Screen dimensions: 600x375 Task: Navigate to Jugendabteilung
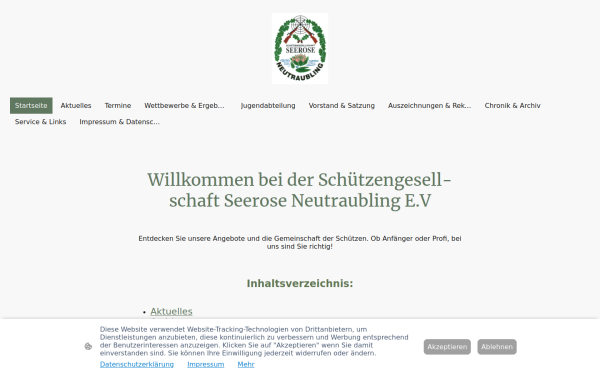[x=268, y=106]
